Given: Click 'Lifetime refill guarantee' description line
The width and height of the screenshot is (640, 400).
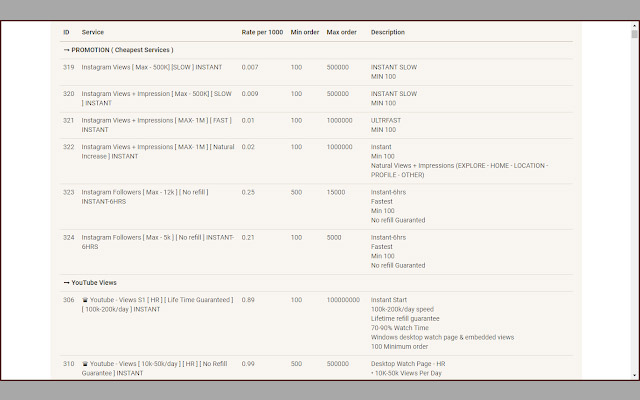Looking at the screenshot, I should coord(405,319).
